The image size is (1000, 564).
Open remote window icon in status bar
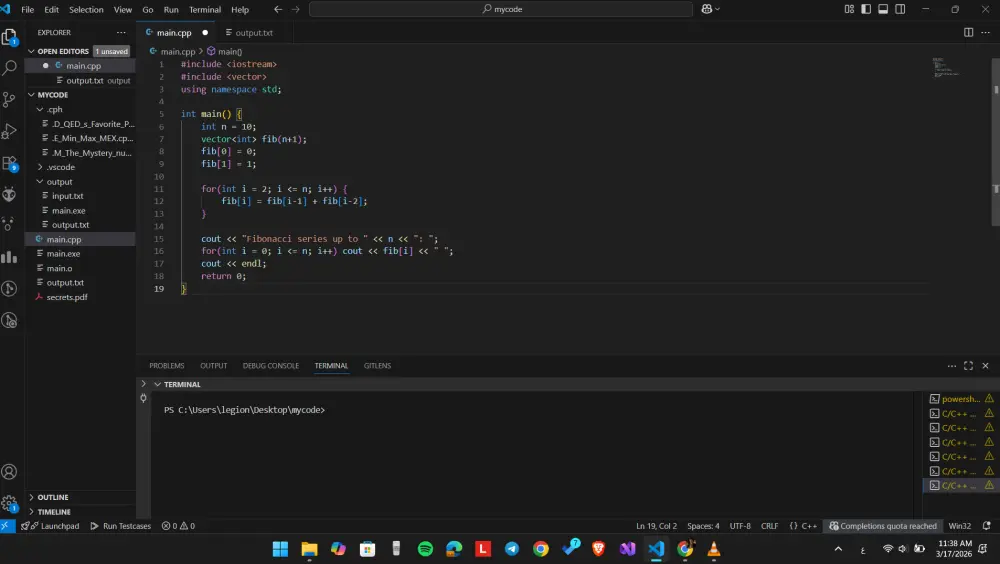(6, 526)
